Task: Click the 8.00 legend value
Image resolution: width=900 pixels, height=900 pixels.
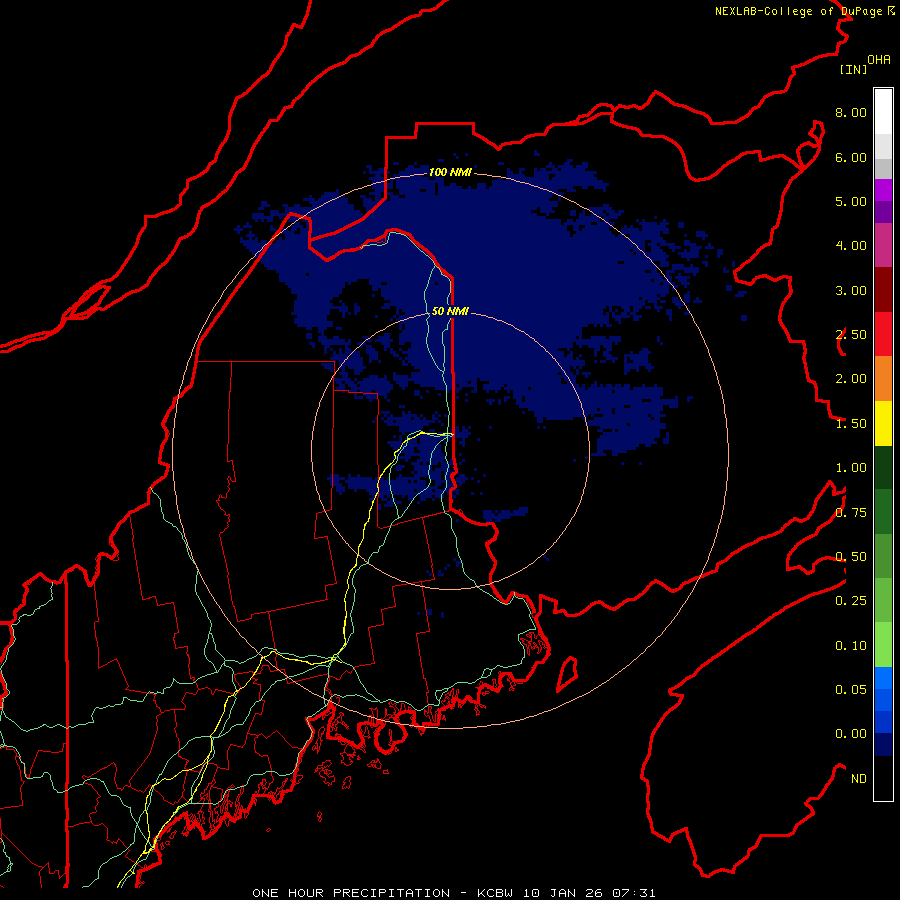Action: pos(851,112)
